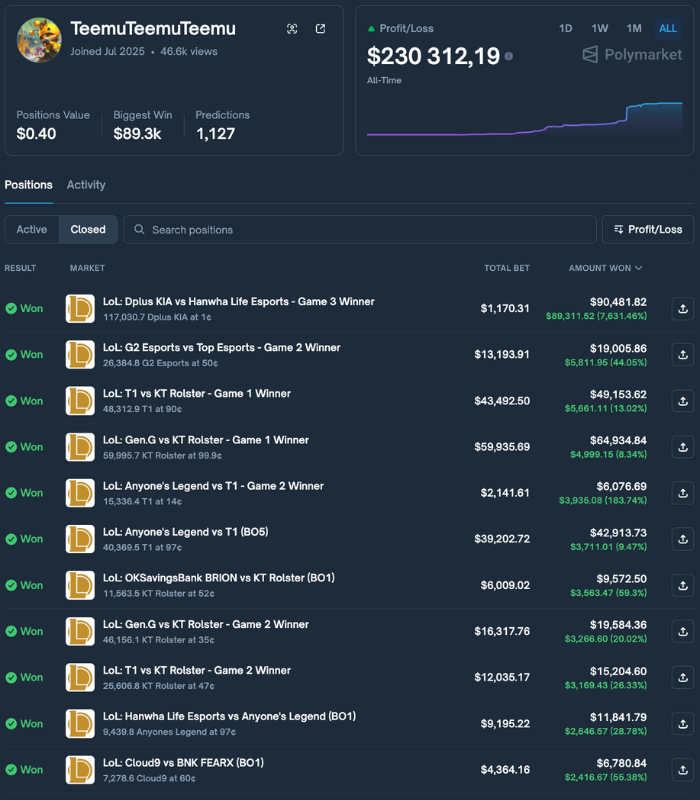The height and width of the screenshot is (800, 700).
Task: Click LoL logo for OKSavingsBank BRION market
Action: 80,585
